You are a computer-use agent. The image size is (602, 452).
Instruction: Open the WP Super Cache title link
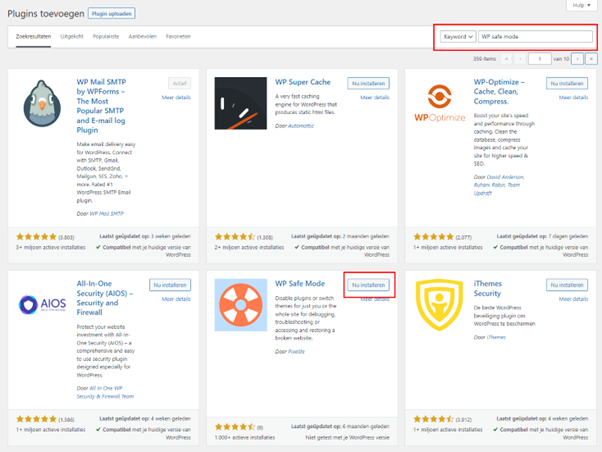point(303,82)
